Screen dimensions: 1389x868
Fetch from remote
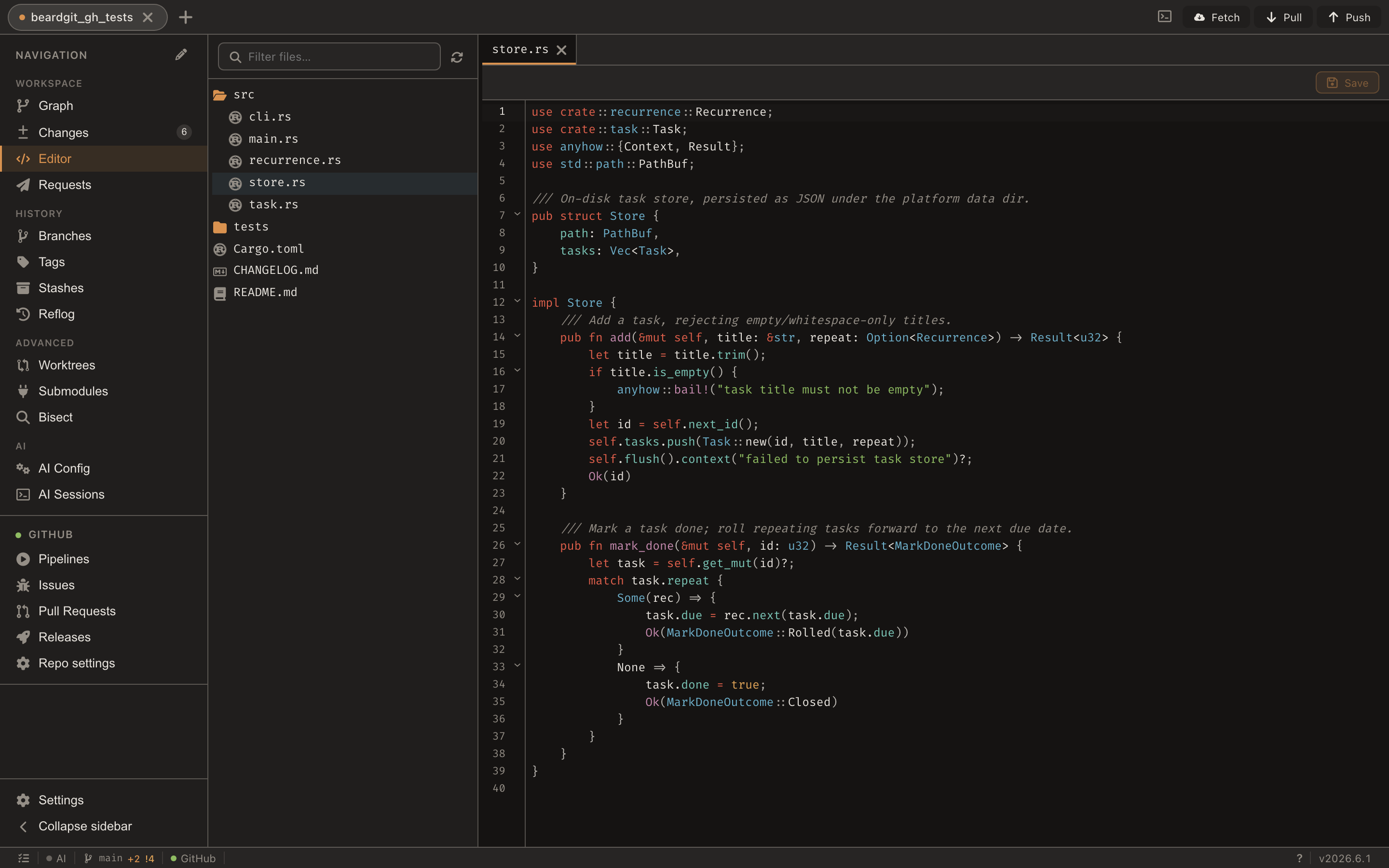click(x=1216, y=17)
